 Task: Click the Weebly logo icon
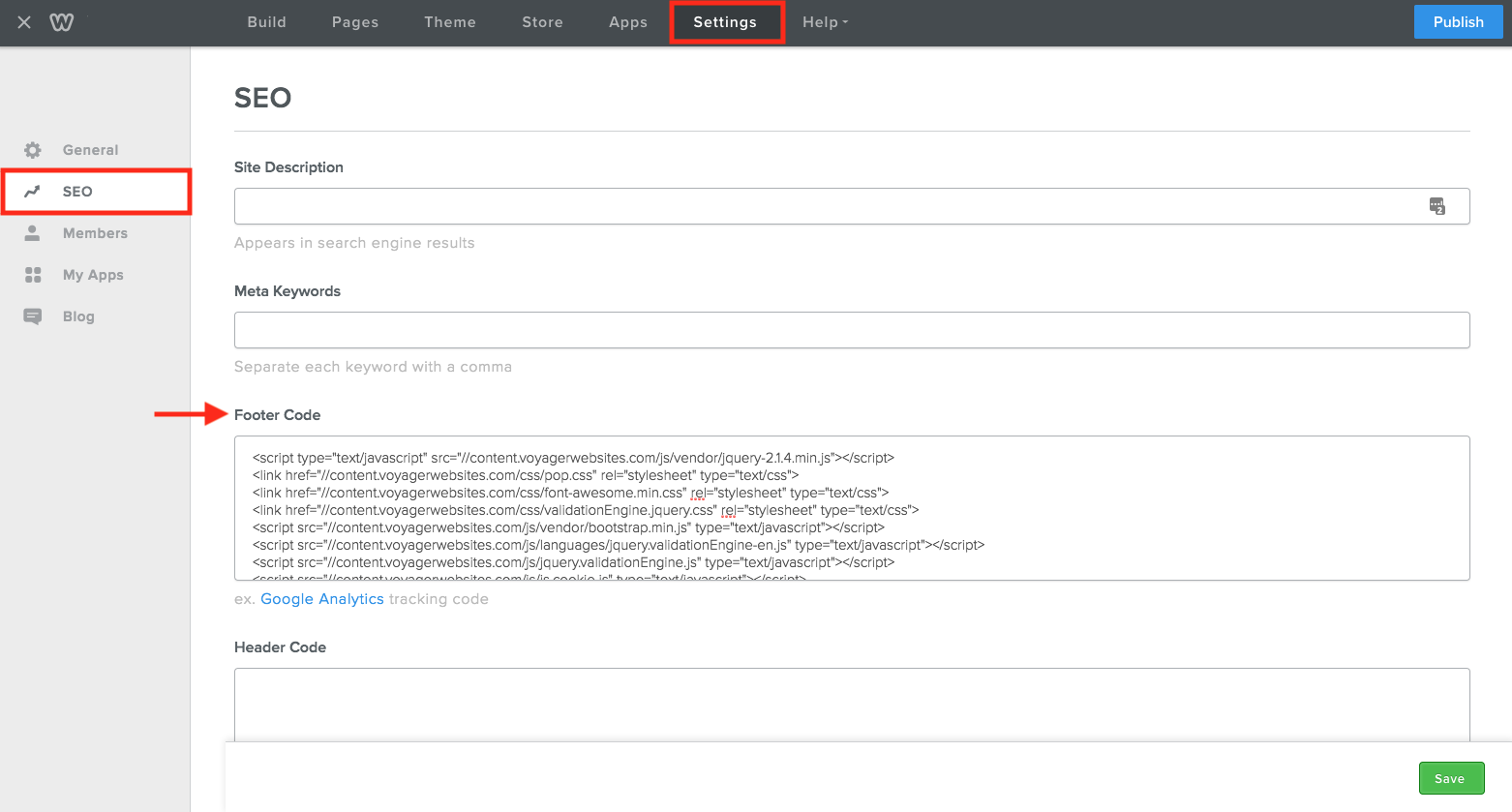(x=62, y=22)
